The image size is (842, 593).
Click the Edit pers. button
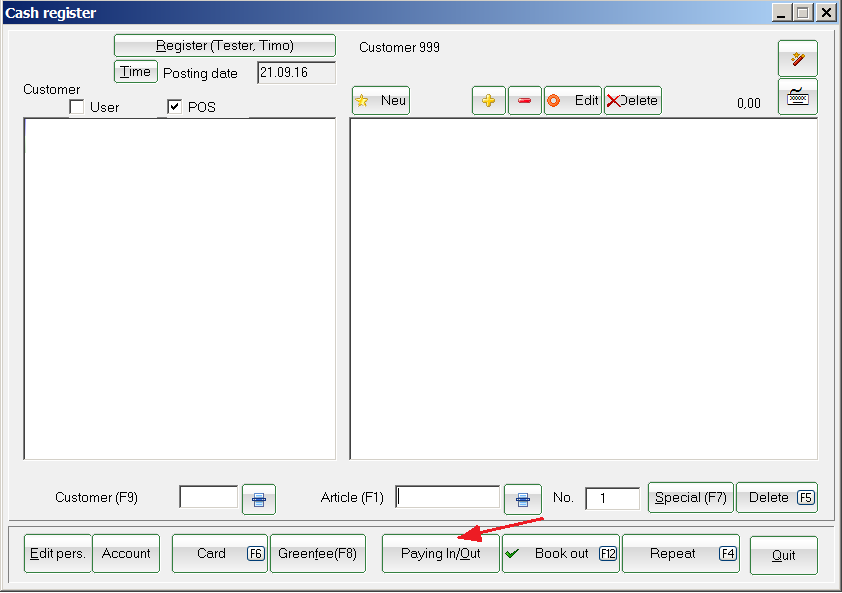coord(58,553)
